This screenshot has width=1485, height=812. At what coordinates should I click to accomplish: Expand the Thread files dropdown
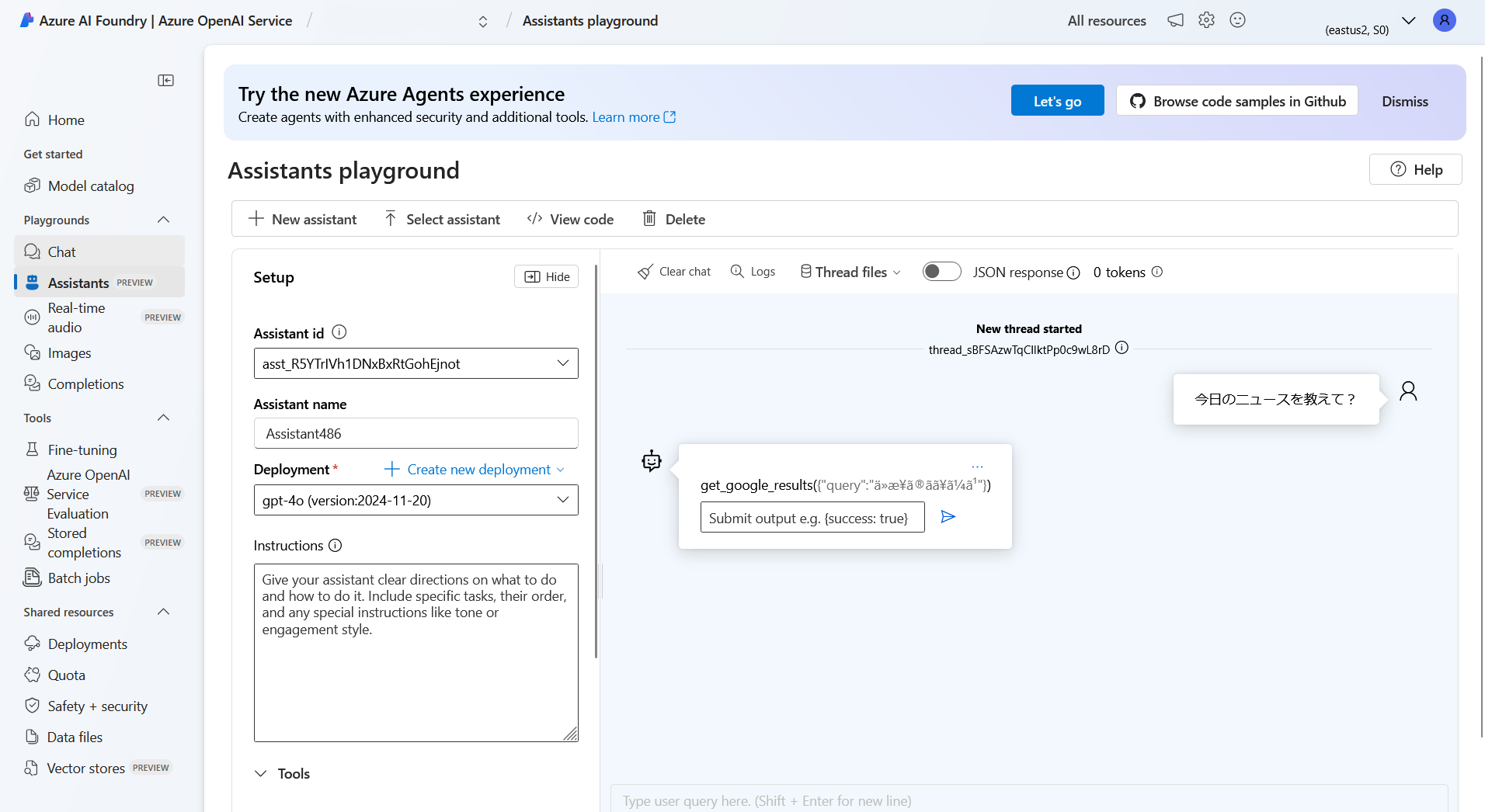click(x=850, y=272)
